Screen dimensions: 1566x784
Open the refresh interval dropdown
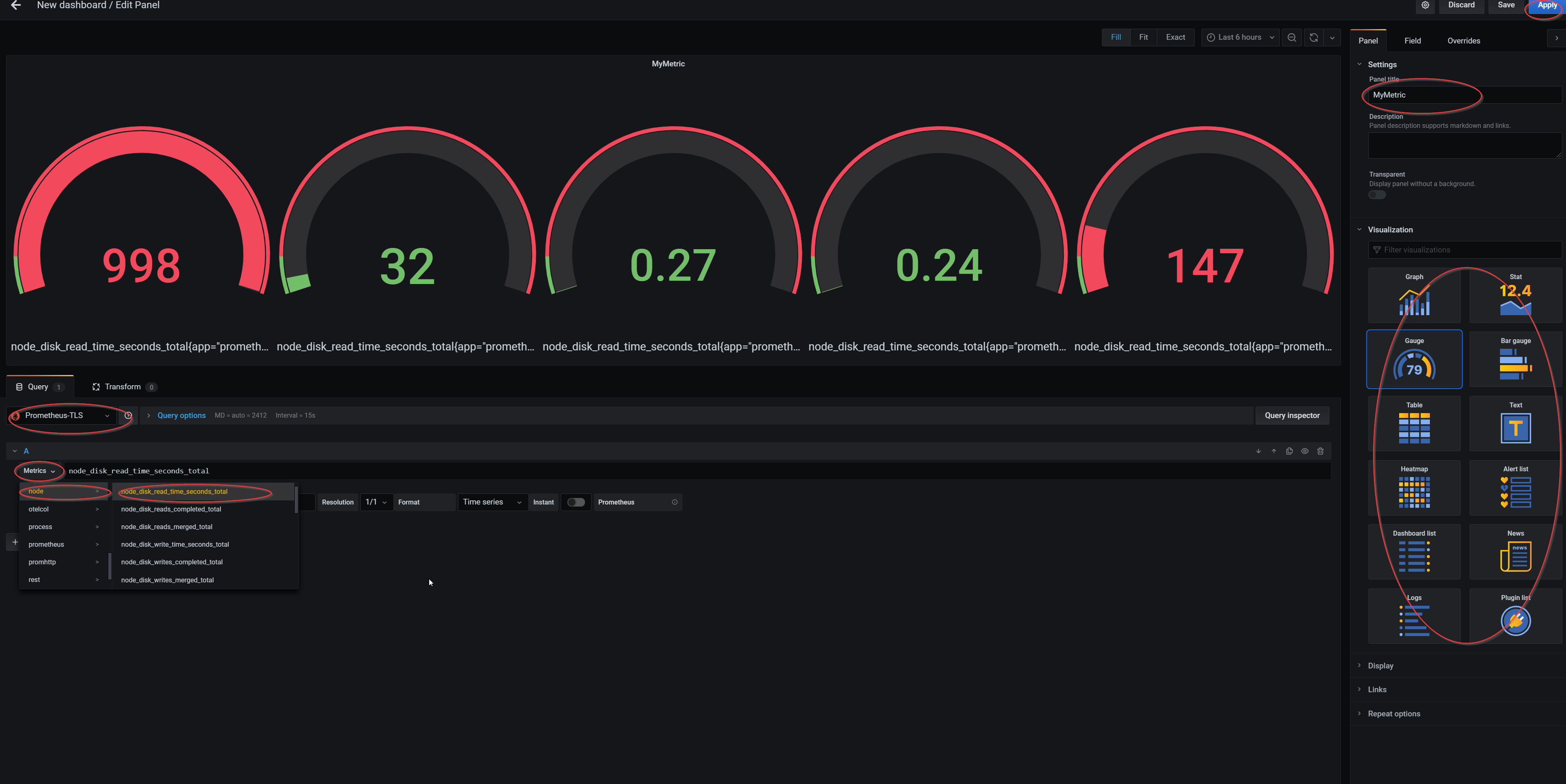click(1332, 37)
